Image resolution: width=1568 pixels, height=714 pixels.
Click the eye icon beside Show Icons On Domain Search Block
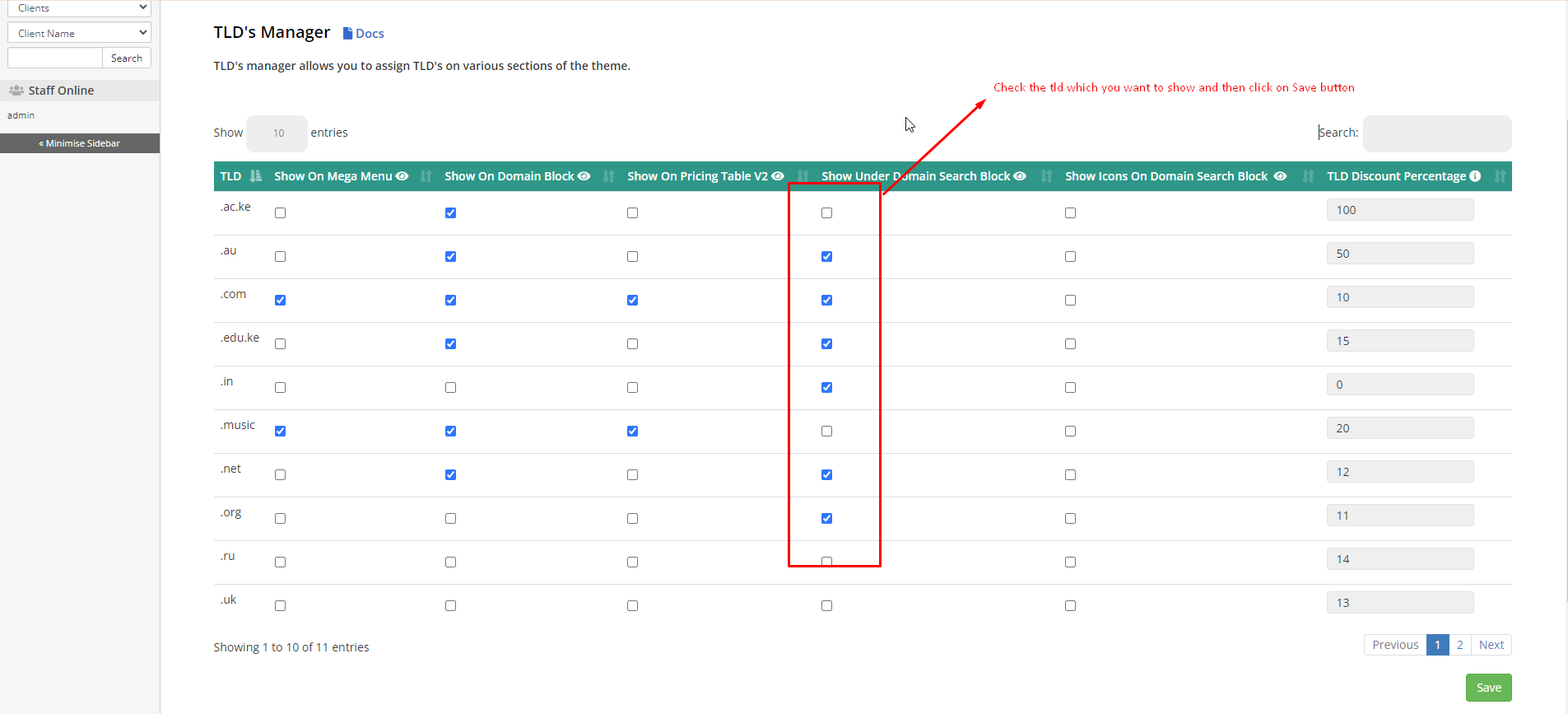pyautogui.click(x=1280, y=176)
